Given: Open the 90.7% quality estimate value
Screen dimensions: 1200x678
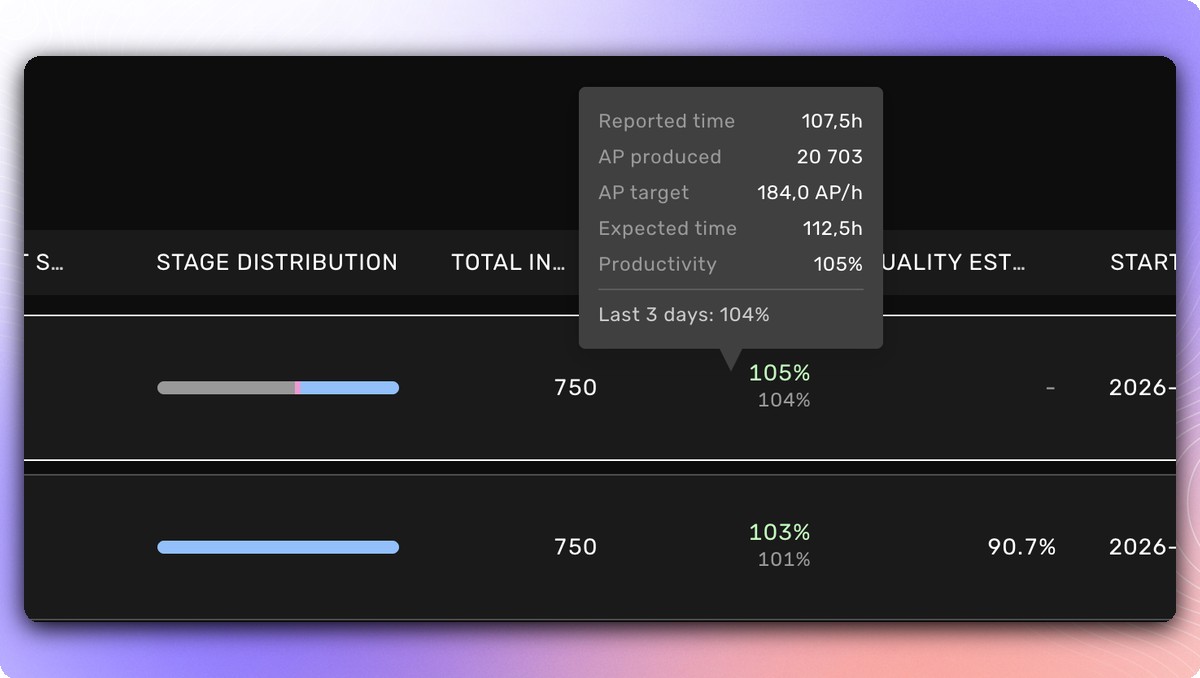Looking at the screenshot, I should tap(1023, 547).
